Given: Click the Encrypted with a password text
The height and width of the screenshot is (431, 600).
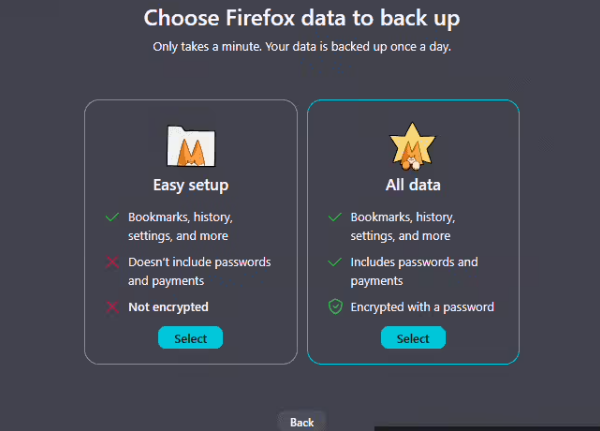Looking at the screenshot, I should click(x=422, y=307).
